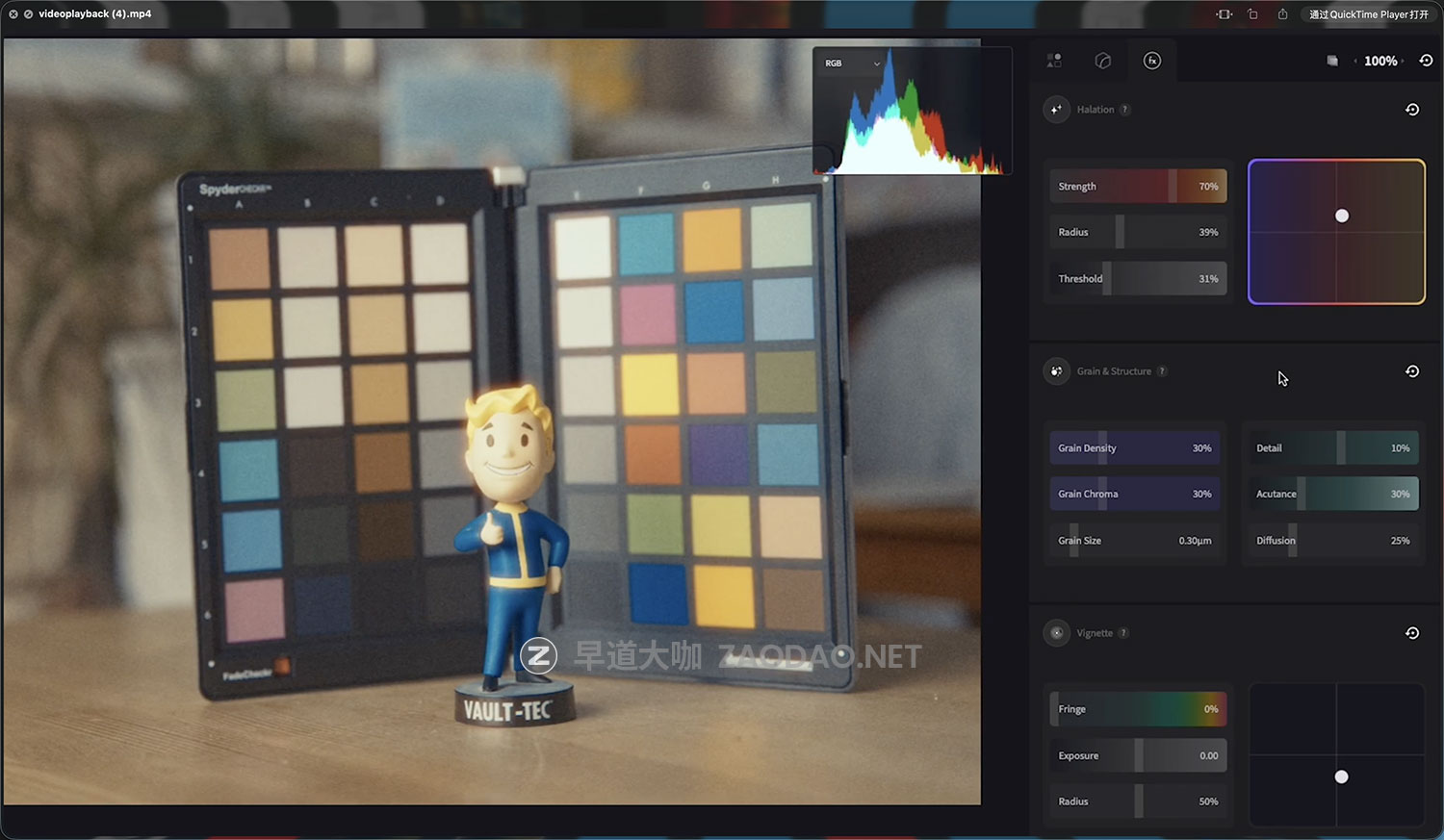
Task: Click the Halation color pad handle
Action: [1342, 216]
